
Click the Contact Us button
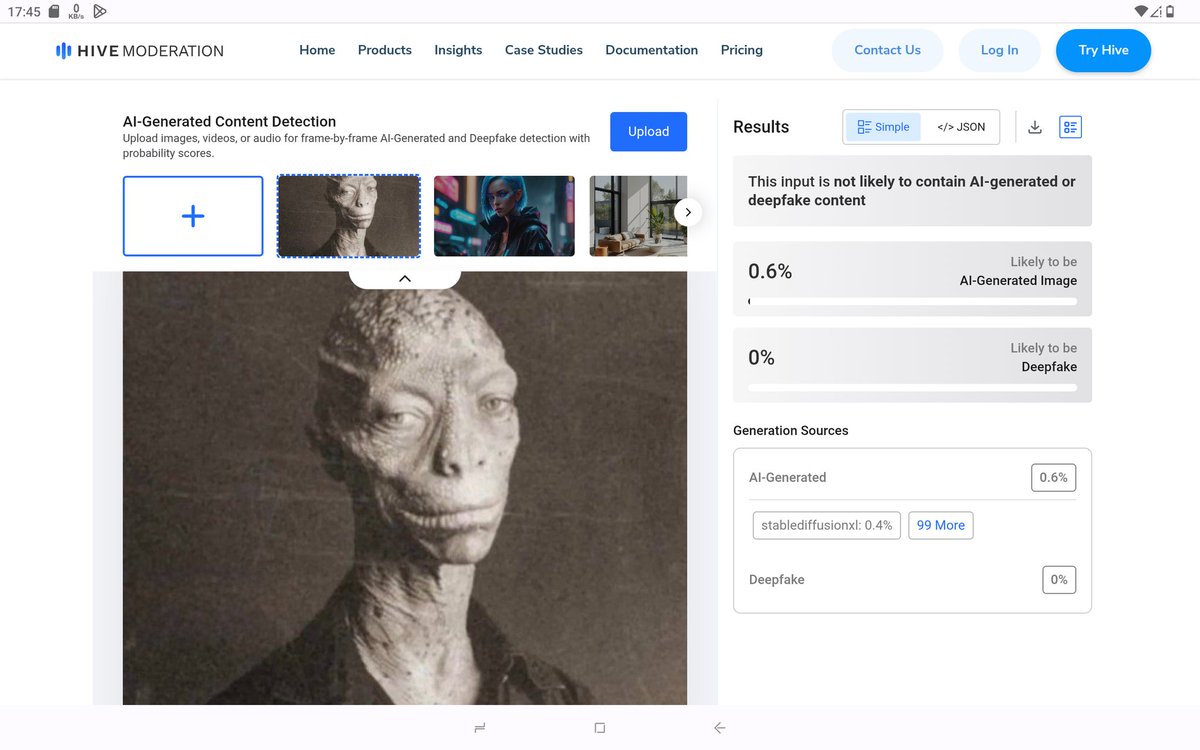887,50
